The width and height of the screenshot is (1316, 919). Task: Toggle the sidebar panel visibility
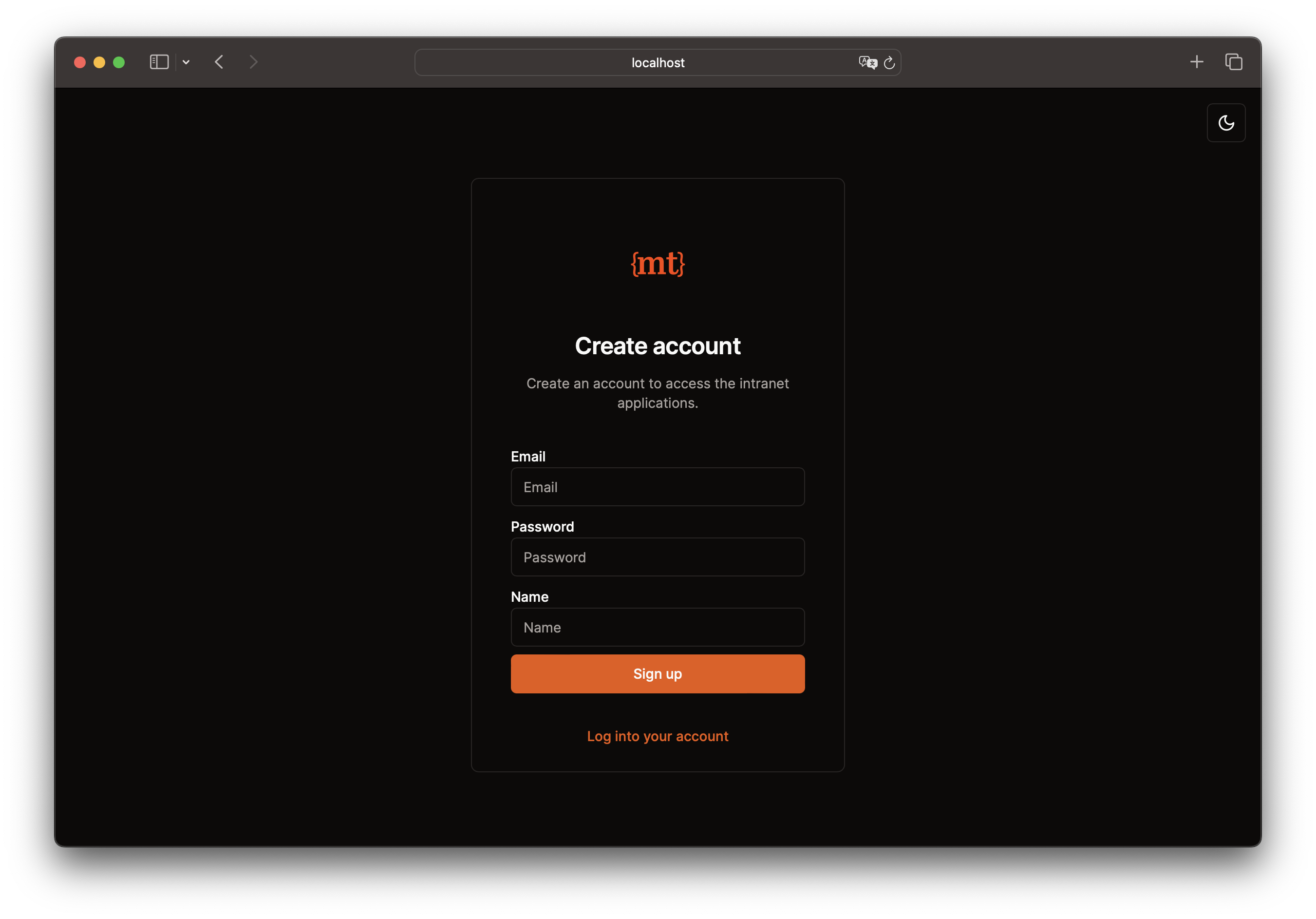tap(161, 62)
